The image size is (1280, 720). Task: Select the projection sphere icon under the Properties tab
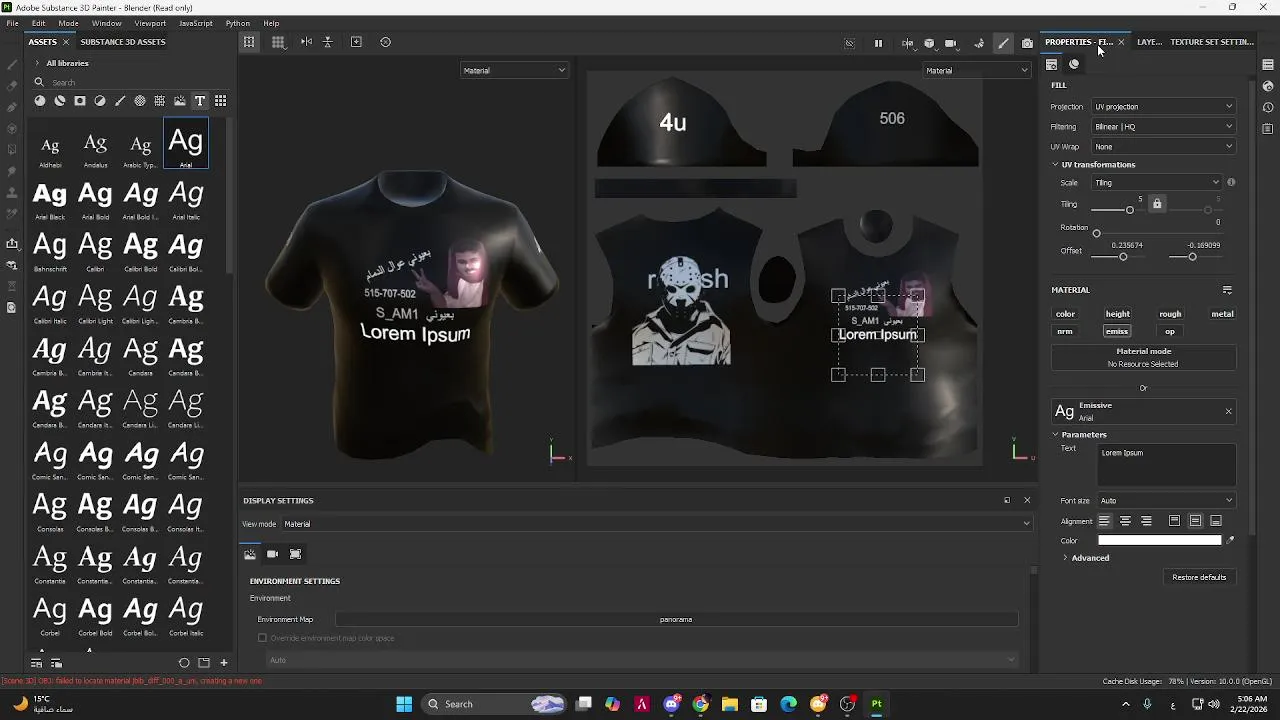pos(1074,64)
